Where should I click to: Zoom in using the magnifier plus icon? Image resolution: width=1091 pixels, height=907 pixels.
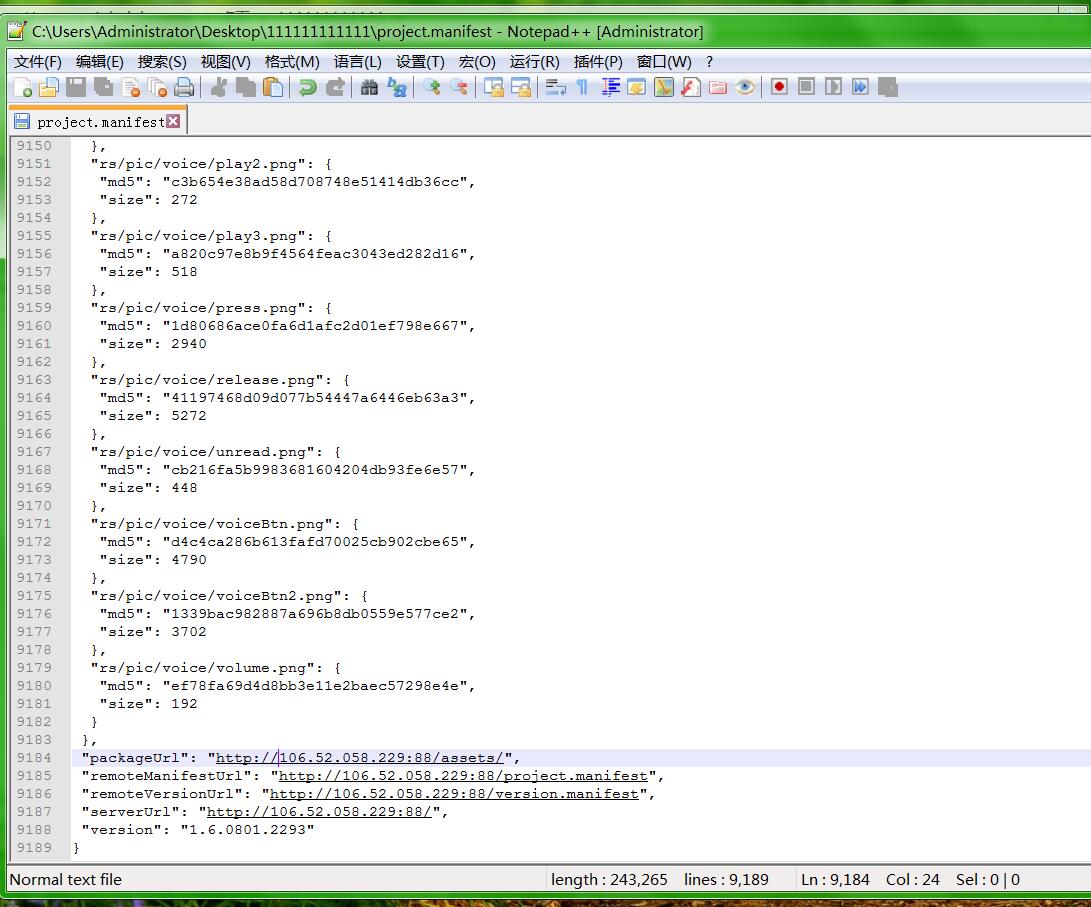(431, 88)
